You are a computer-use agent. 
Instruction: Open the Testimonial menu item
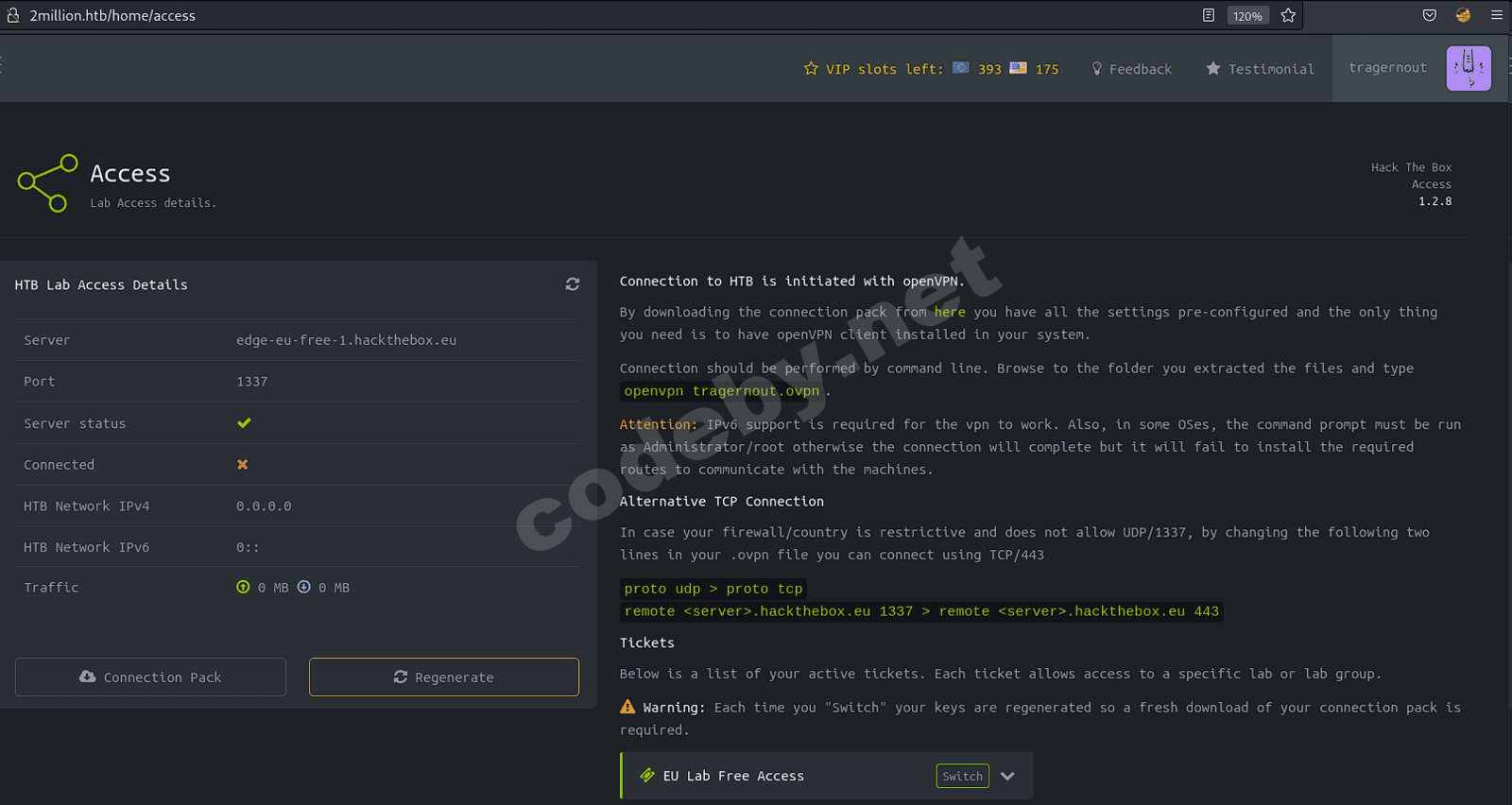coord(1260,69)
